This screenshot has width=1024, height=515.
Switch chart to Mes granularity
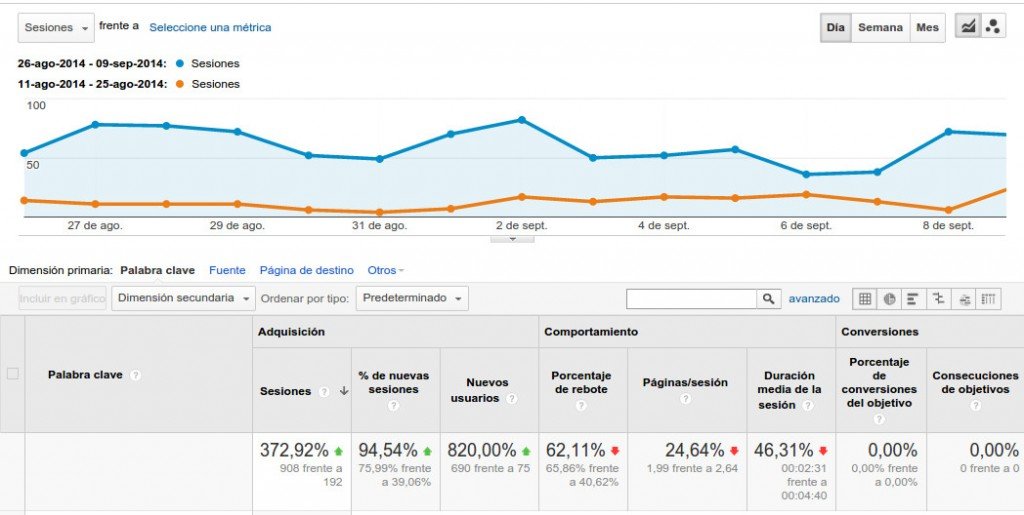[927, 27]
